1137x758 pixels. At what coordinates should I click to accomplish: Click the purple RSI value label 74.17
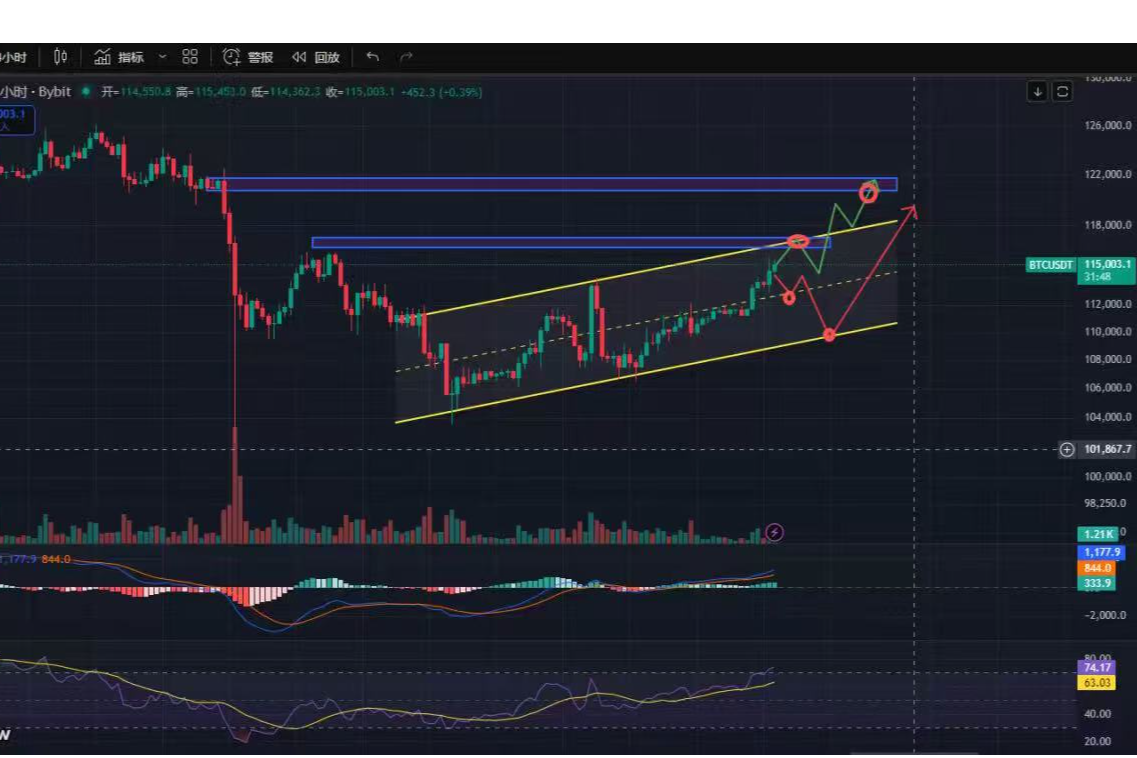1096,667
